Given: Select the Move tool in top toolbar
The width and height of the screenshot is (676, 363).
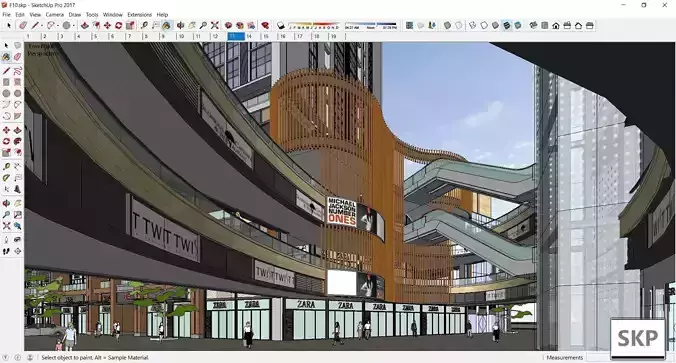Looking at the screenshot, I should coord(107,25).
